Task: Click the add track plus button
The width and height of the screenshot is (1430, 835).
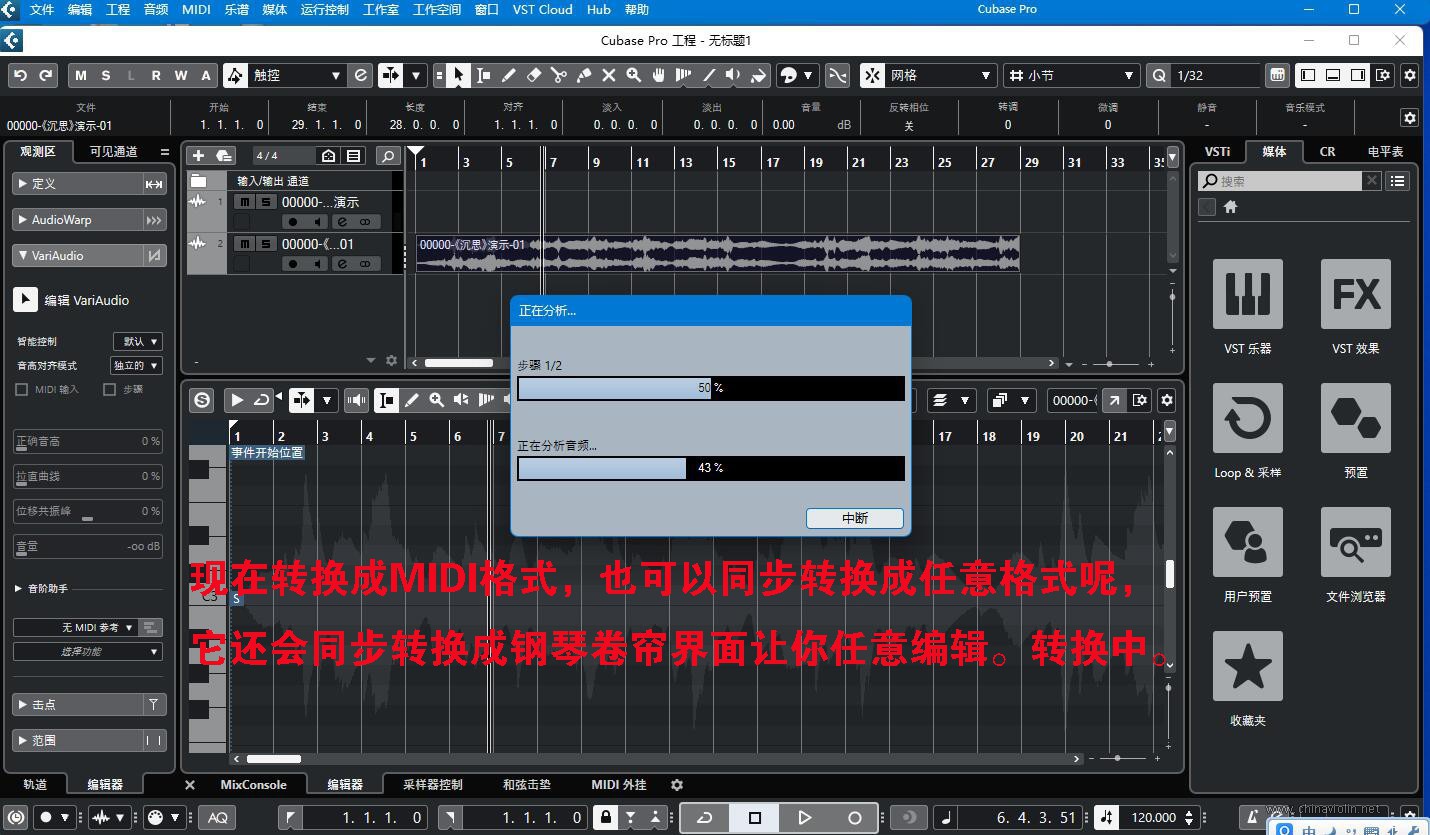Action: coord(198,156)
